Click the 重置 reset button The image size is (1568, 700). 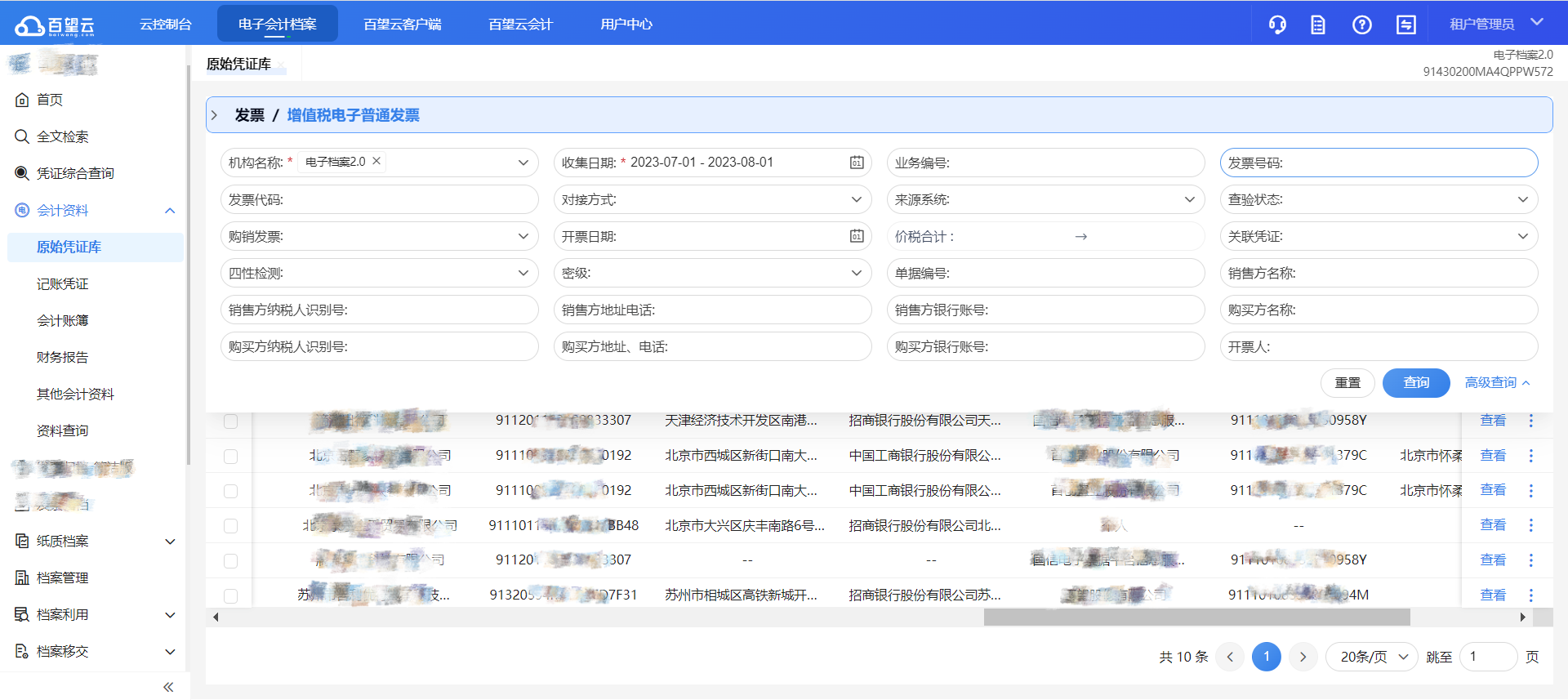coord(1347,383)
